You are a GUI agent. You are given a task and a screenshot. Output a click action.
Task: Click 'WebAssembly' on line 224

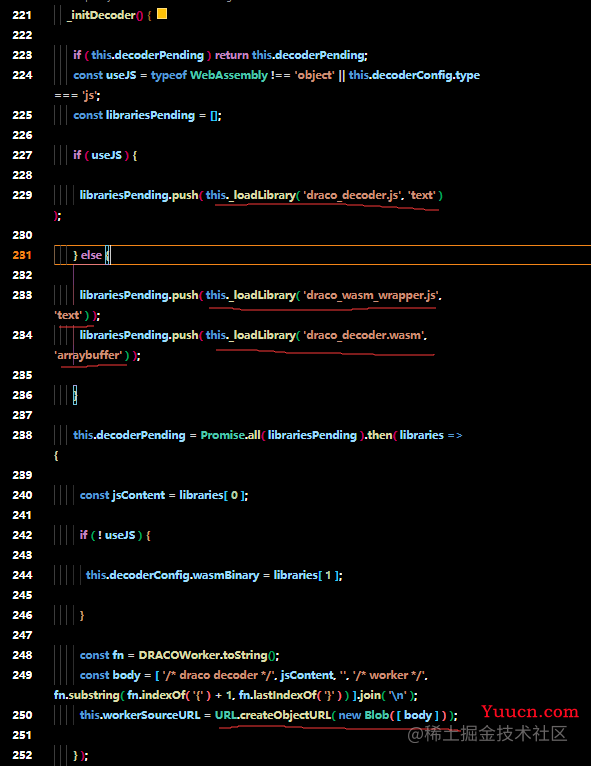229,75
